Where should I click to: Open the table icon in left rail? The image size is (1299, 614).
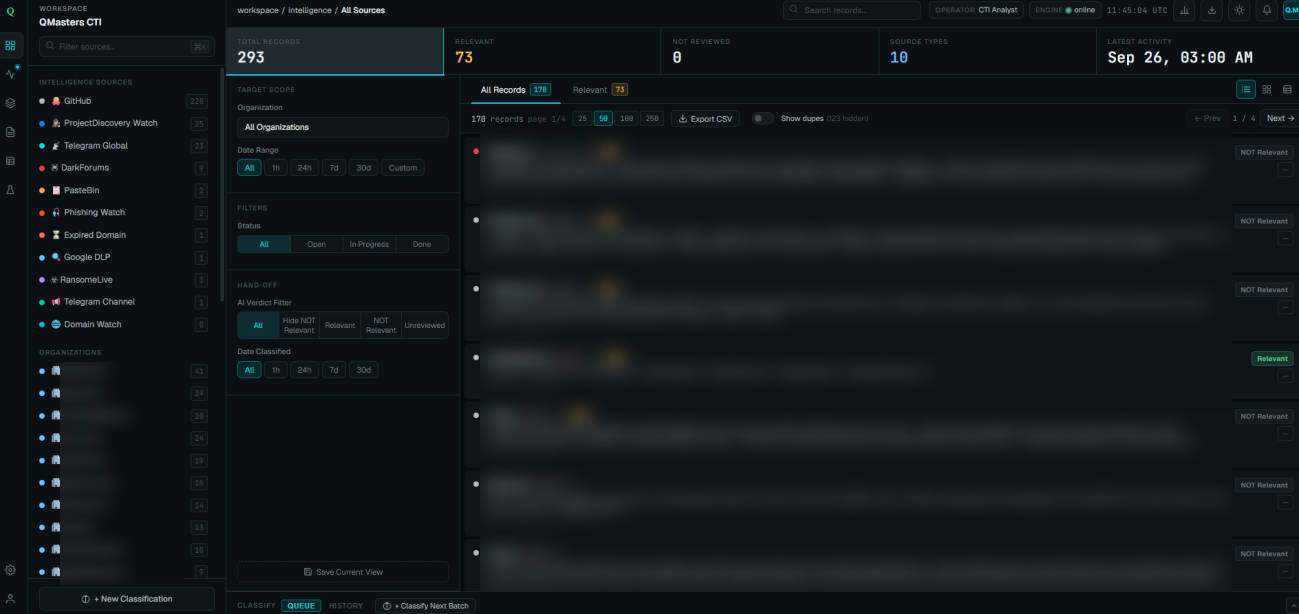click(x=10, y=160)
